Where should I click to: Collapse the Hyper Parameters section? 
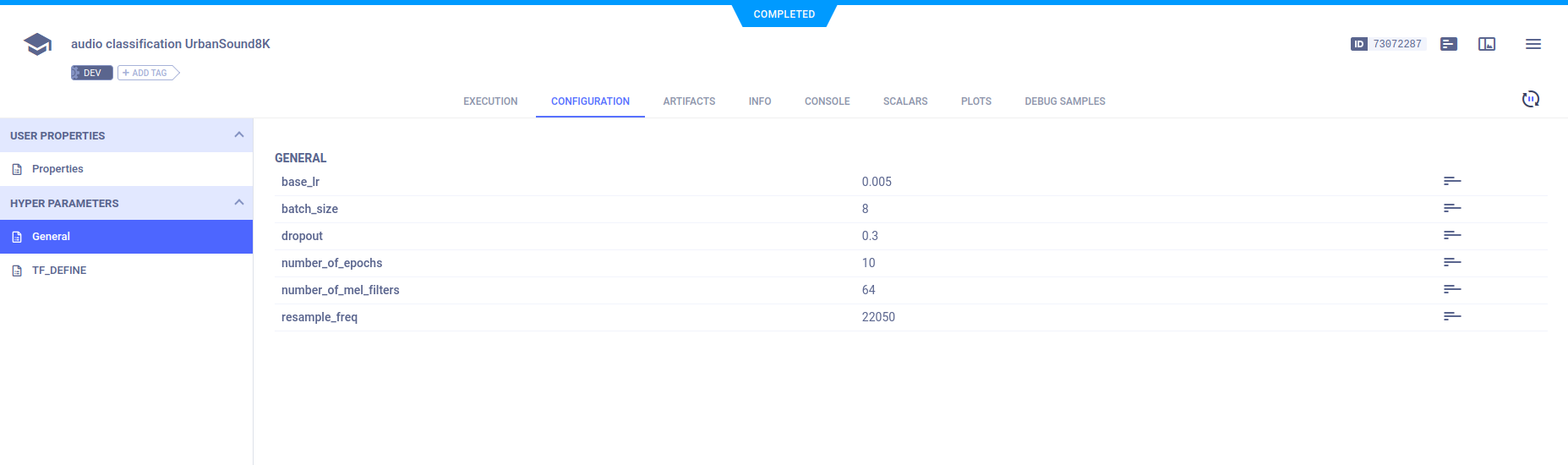coord(238,203)
